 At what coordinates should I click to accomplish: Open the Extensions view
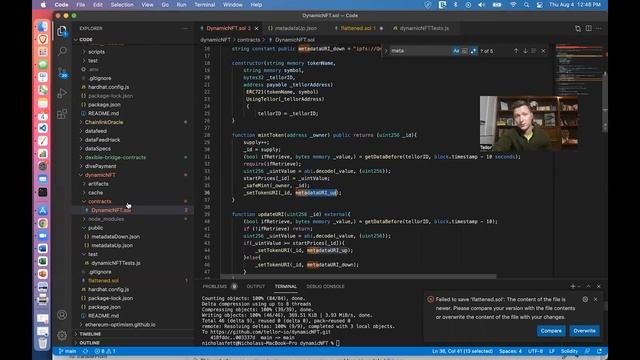[x=62, y=114]
